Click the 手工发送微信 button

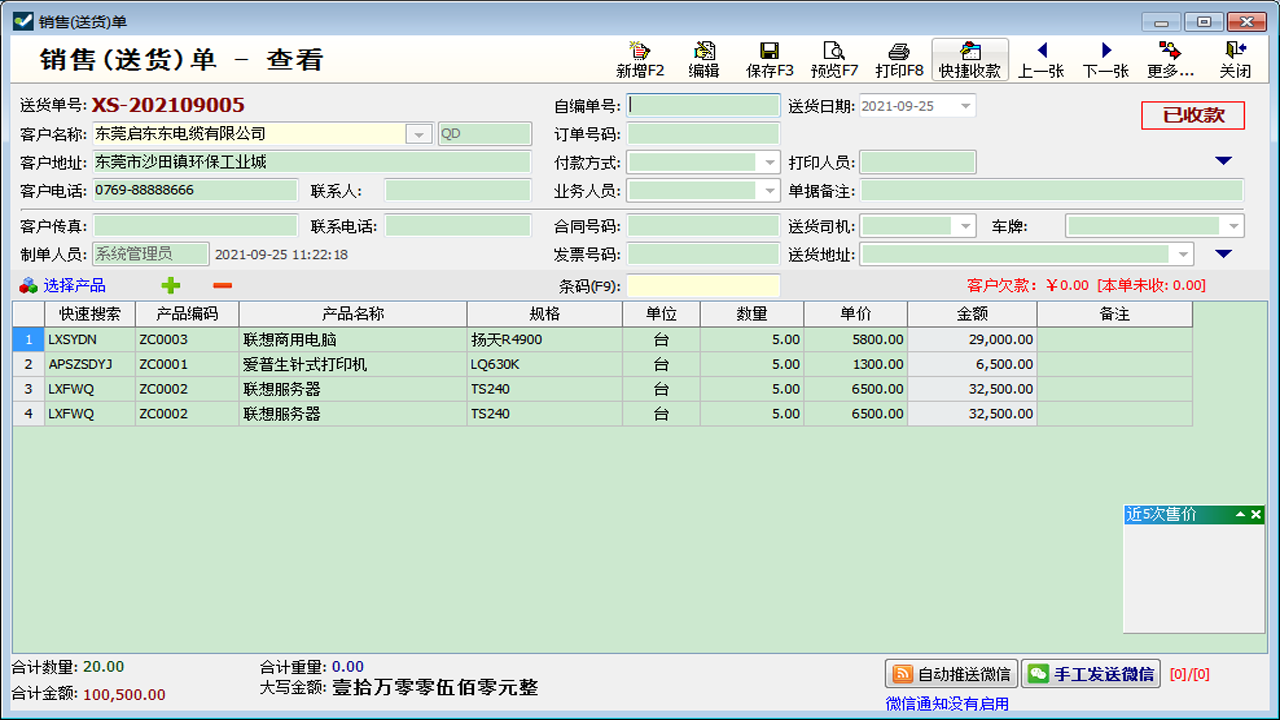coord(1090,673)
